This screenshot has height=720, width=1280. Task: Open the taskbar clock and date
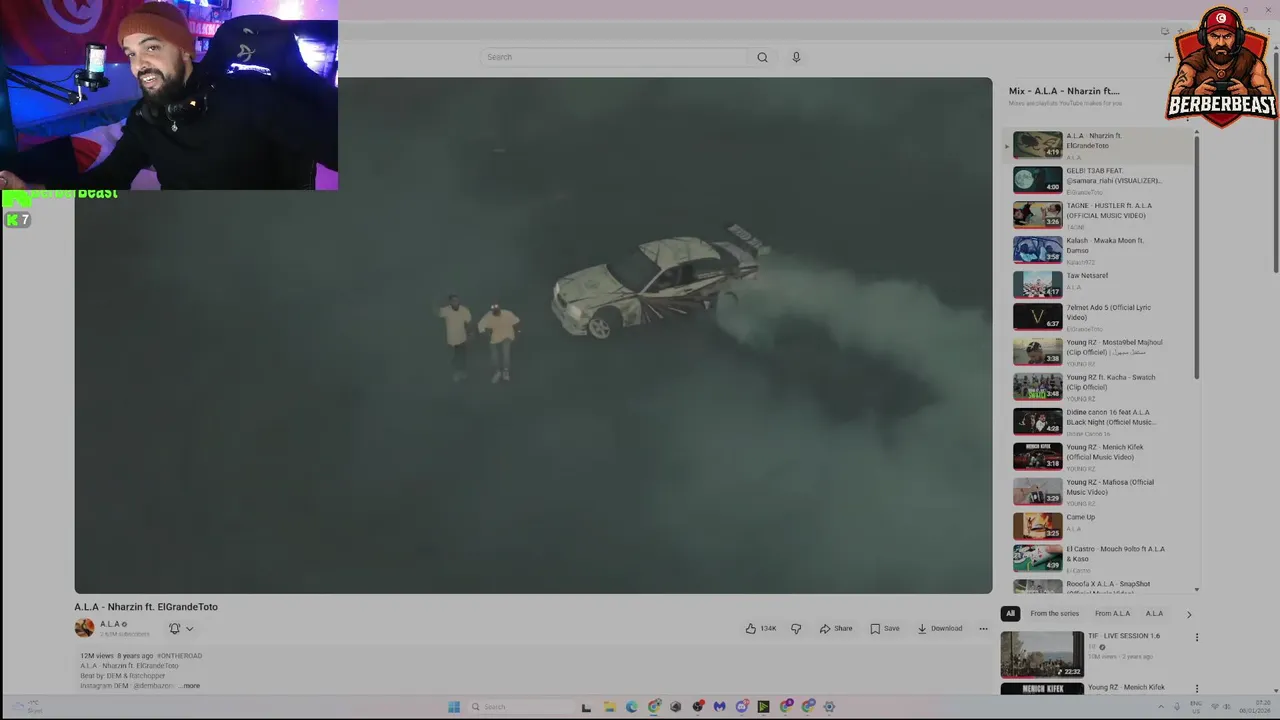(1255, 706)
